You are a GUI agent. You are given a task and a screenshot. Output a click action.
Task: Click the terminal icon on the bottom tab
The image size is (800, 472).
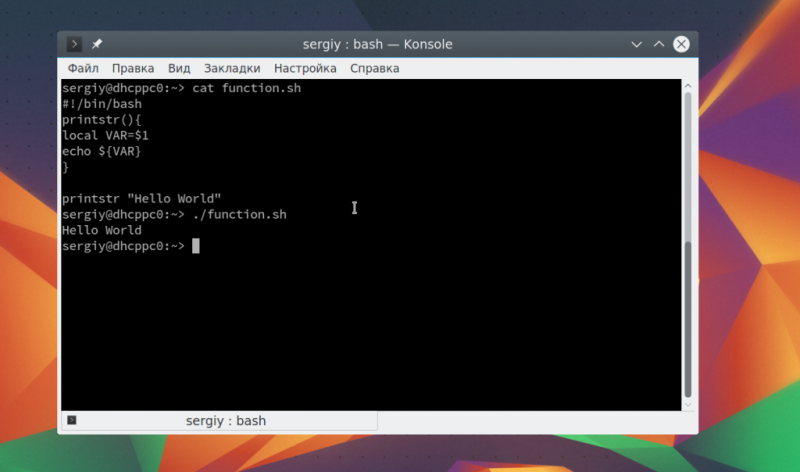[x=72, y=420]
